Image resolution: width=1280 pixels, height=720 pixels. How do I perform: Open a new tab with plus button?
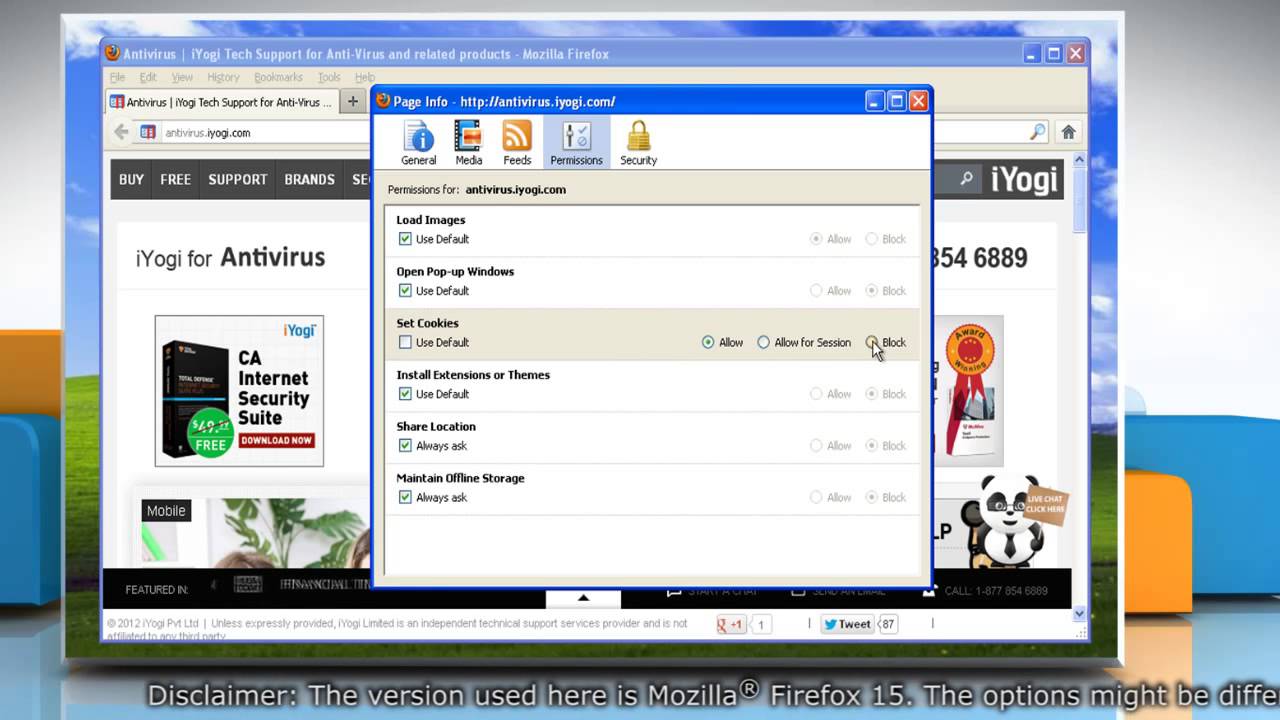point(352,101)
